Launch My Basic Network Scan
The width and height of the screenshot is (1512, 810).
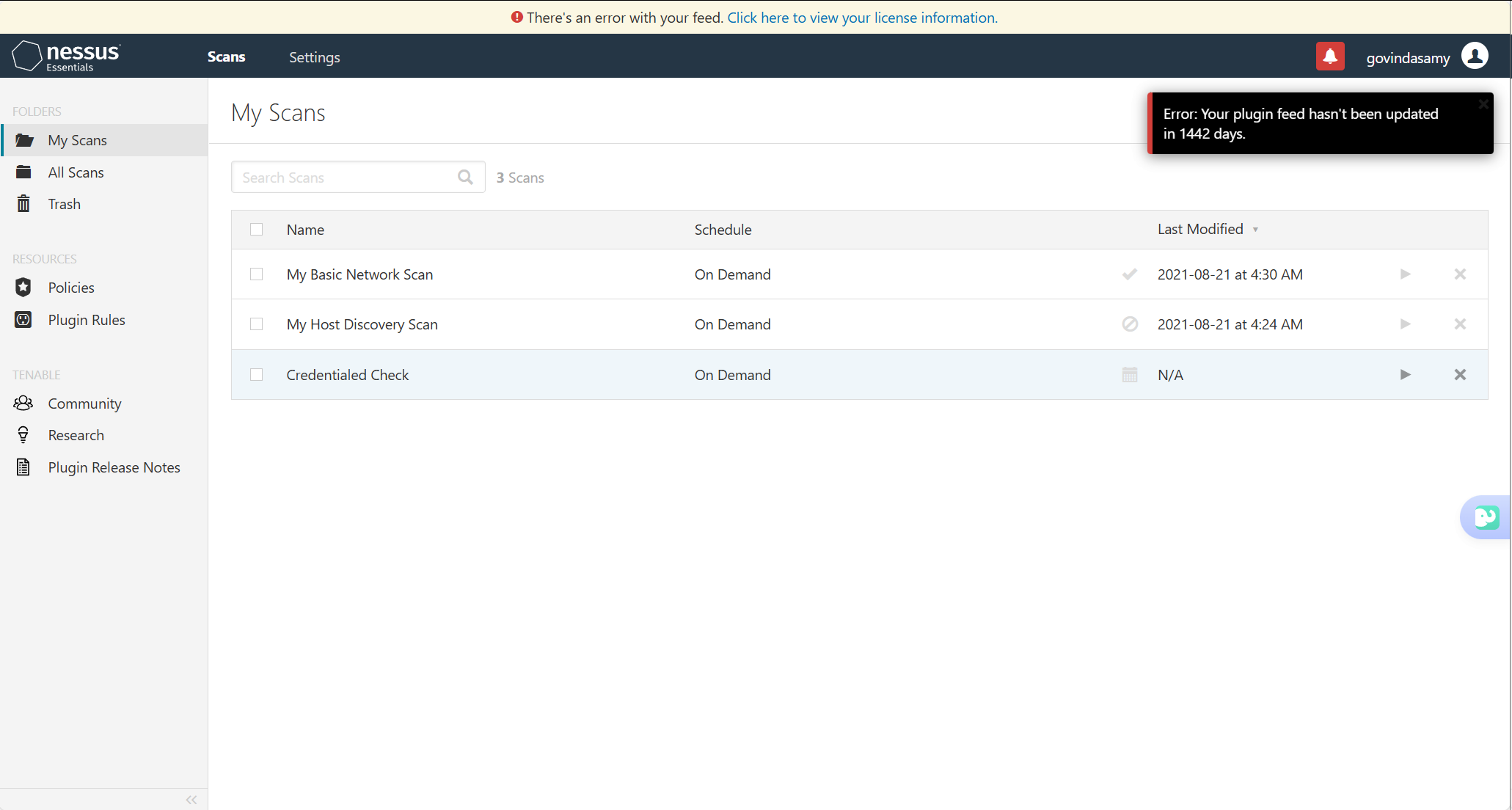(x=1405, y=274)
